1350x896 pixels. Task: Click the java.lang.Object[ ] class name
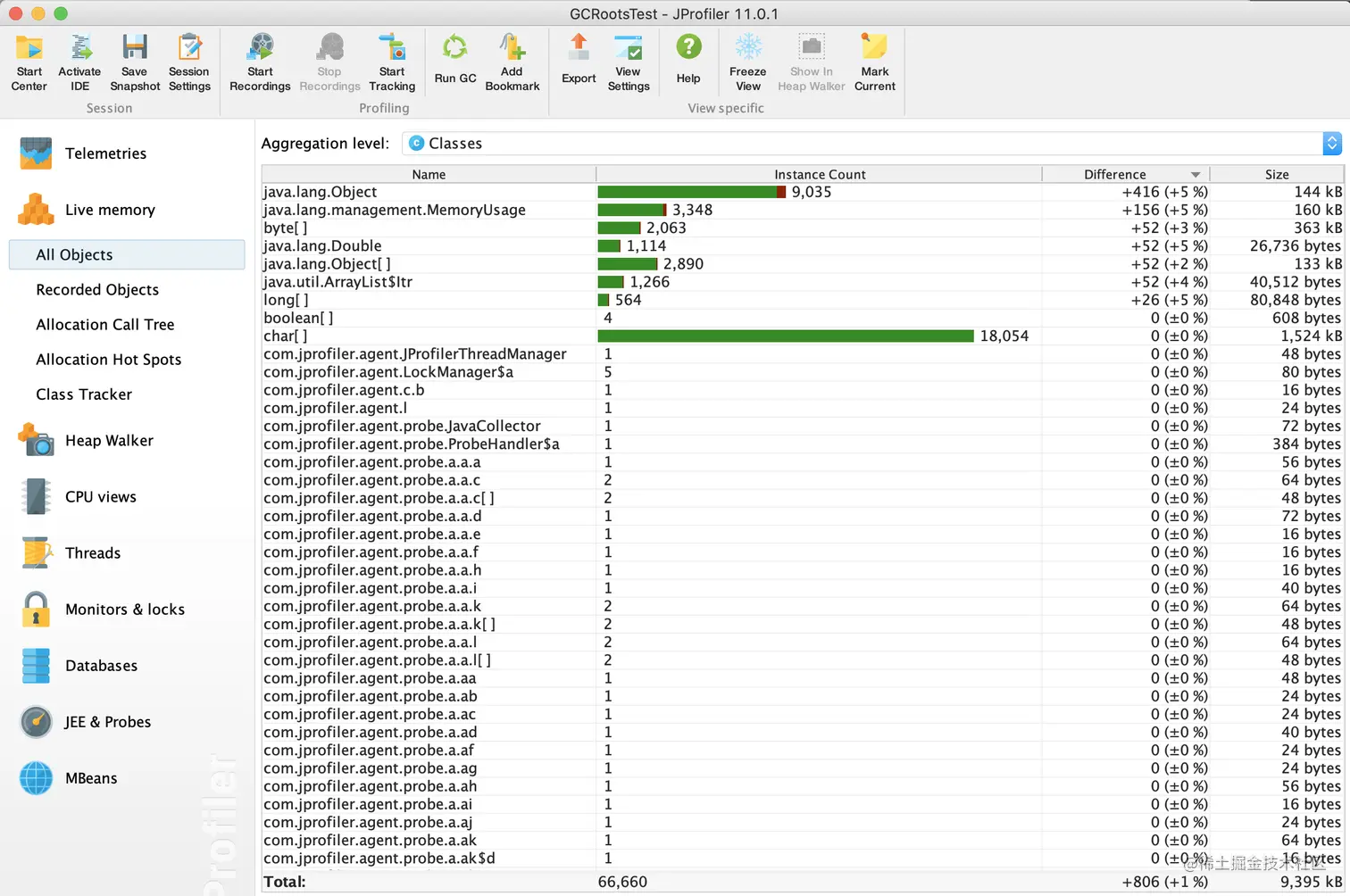327,264
